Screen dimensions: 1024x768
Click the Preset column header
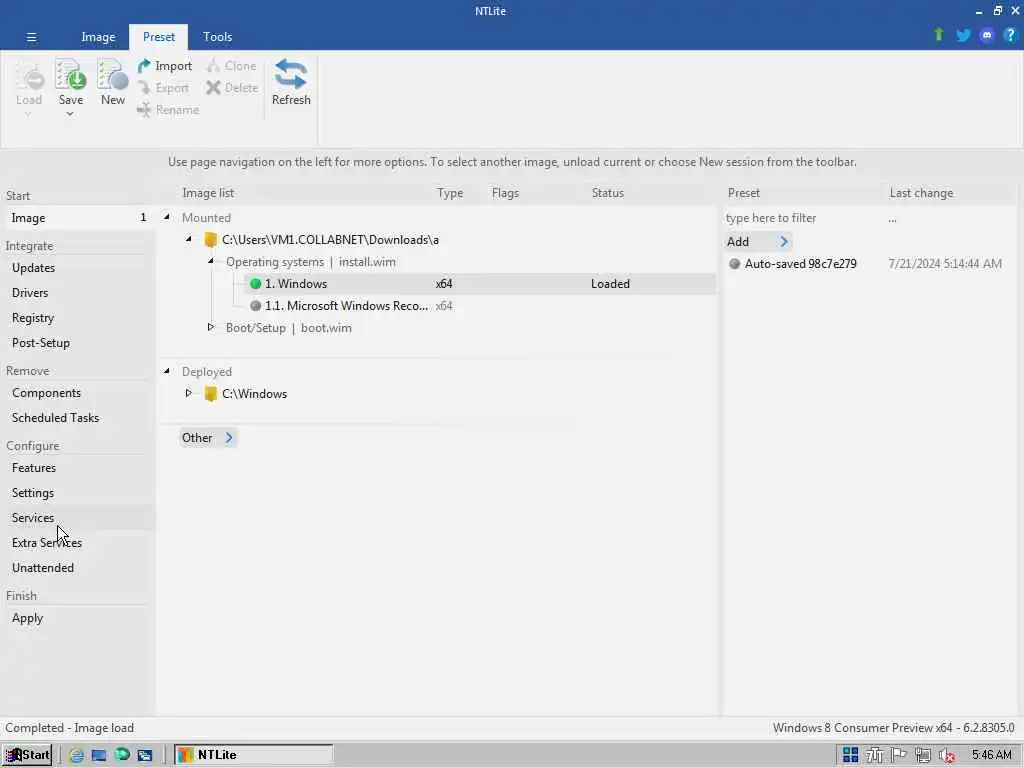pos(744,193)
